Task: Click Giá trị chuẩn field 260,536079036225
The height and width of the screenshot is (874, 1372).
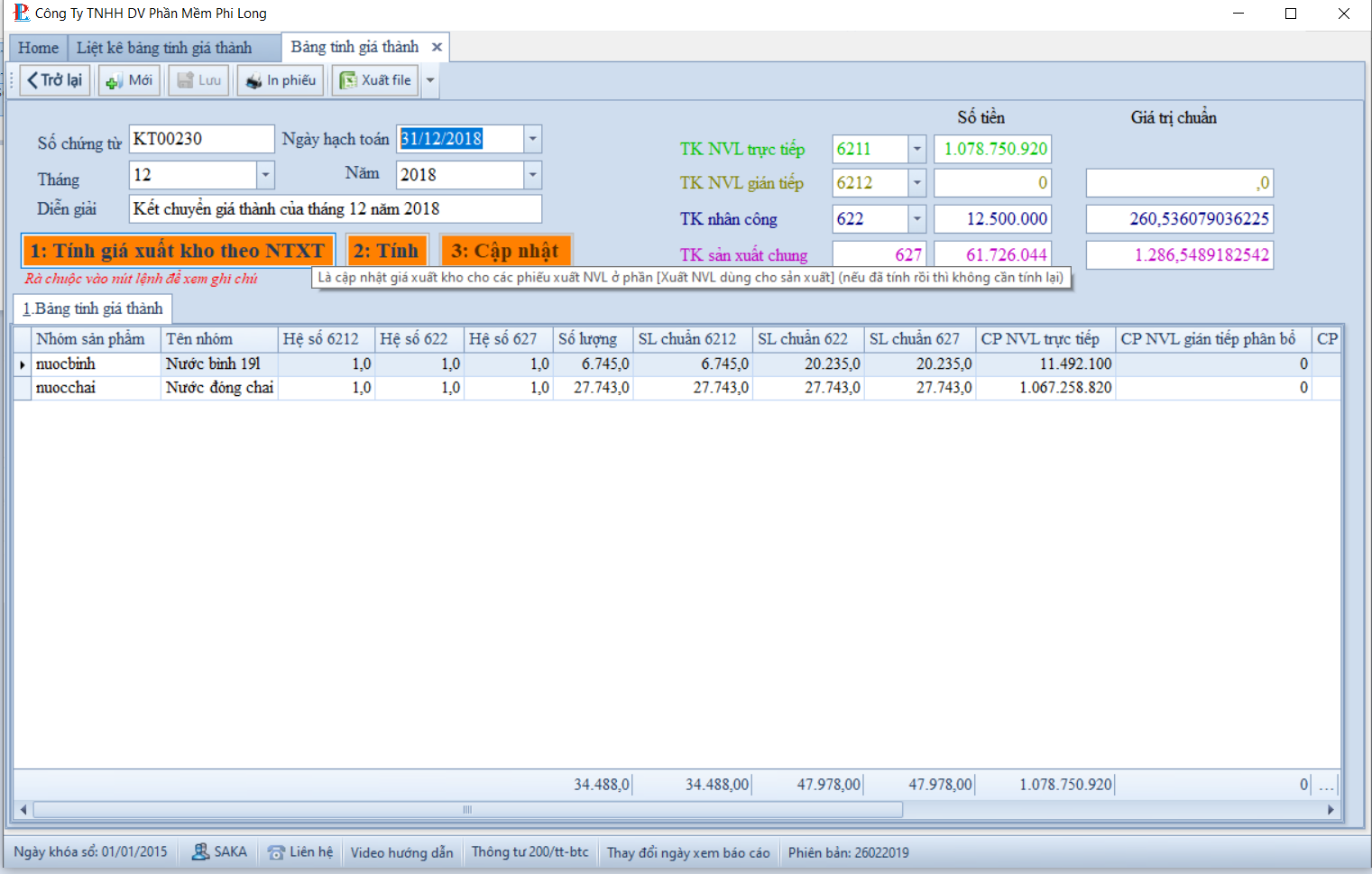Action: [x=1180, y=219]
